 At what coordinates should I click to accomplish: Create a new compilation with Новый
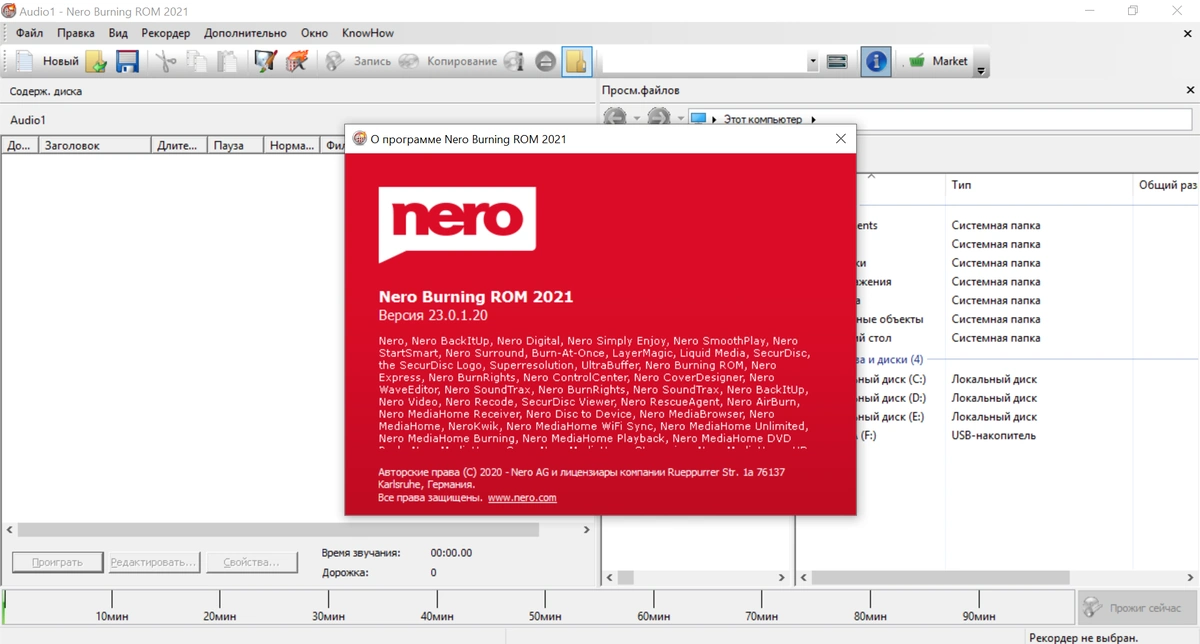[46, 61]
